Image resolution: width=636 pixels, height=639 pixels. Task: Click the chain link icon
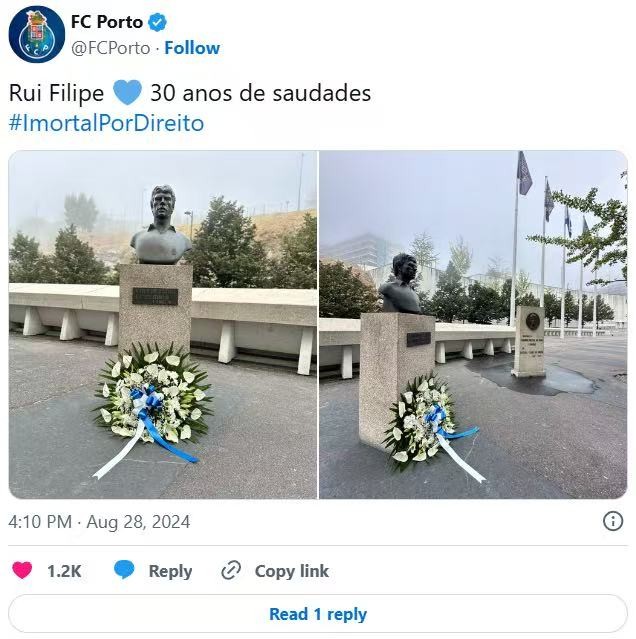click(231, 570)
